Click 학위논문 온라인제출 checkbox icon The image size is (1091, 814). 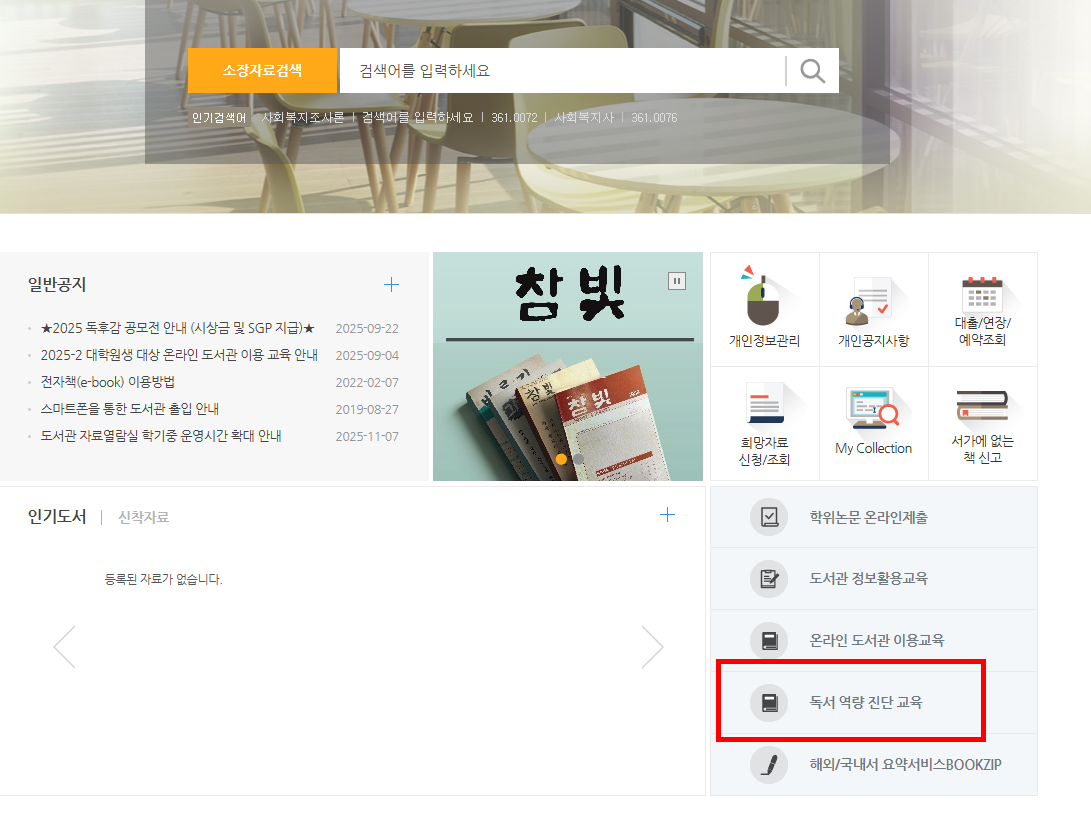[x=769, y=517]
